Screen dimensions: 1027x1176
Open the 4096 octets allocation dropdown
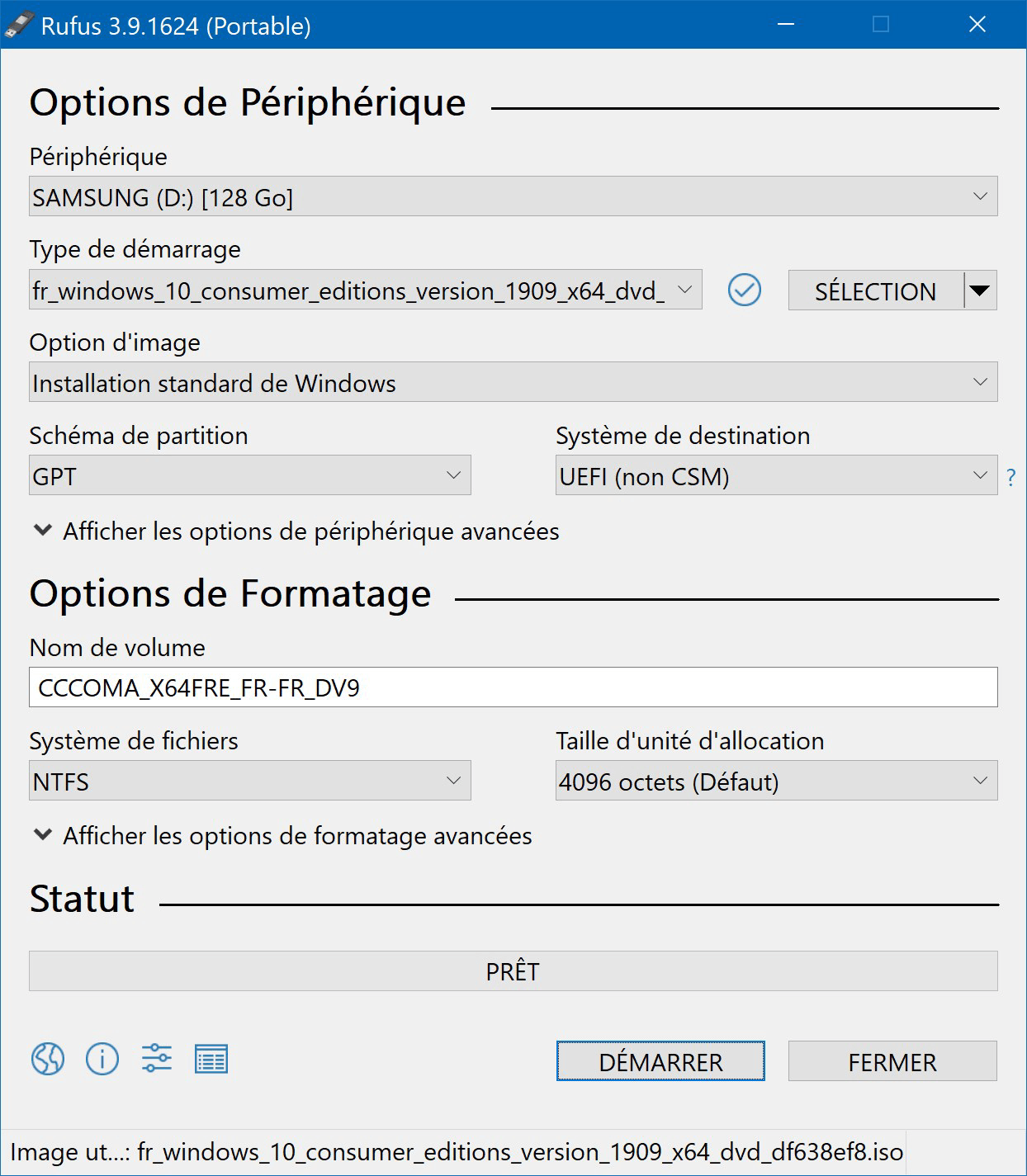click(x=776, y=782)
